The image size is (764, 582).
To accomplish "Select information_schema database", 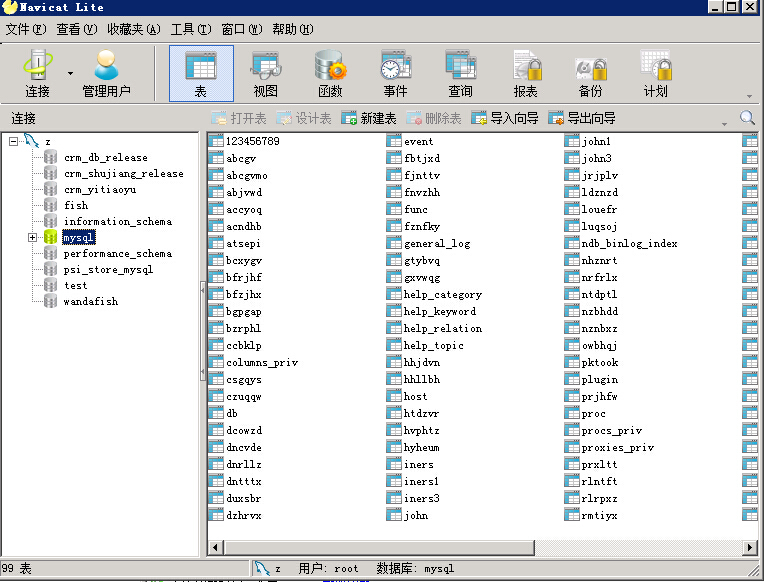I will pyautogui.click(x=118, y=221).
